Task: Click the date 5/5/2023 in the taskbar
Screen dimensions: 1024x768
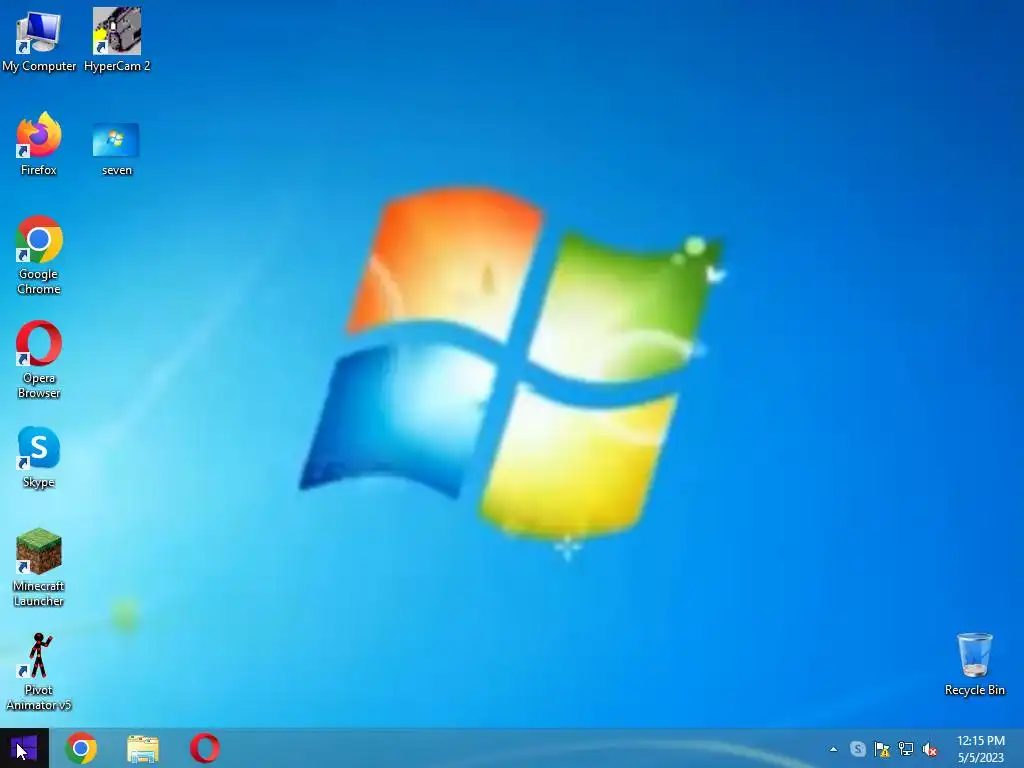Action: 981,758
